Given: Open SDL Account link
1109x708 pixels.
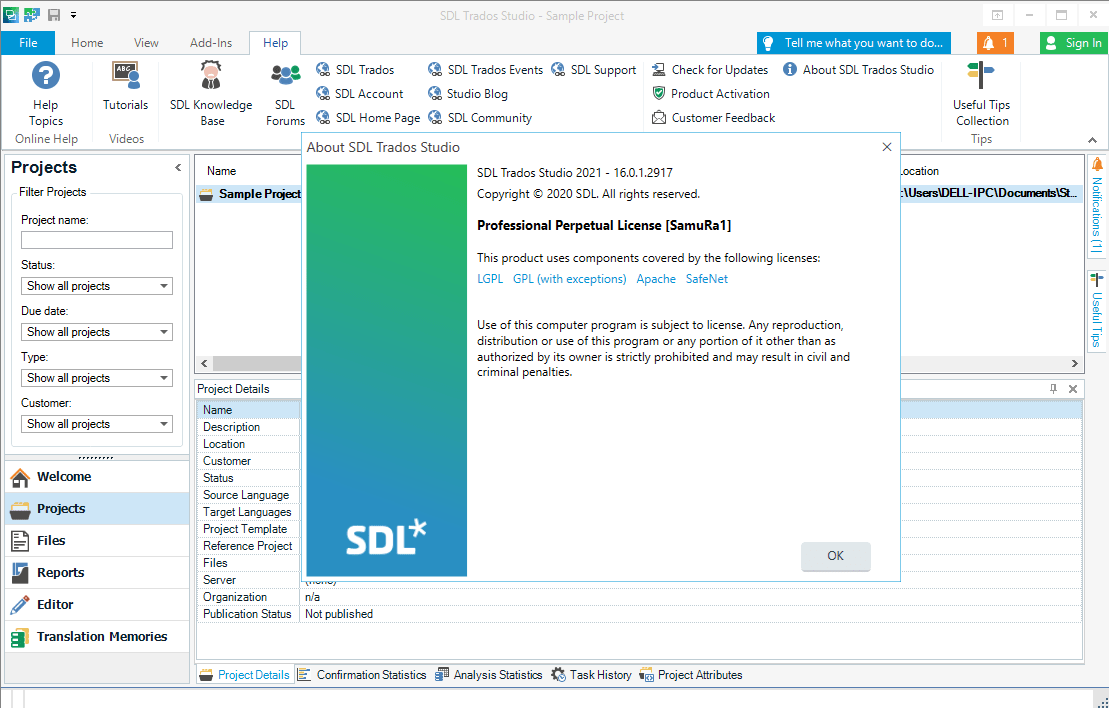Looking at the screenshot, I should [x=359, y=93].
